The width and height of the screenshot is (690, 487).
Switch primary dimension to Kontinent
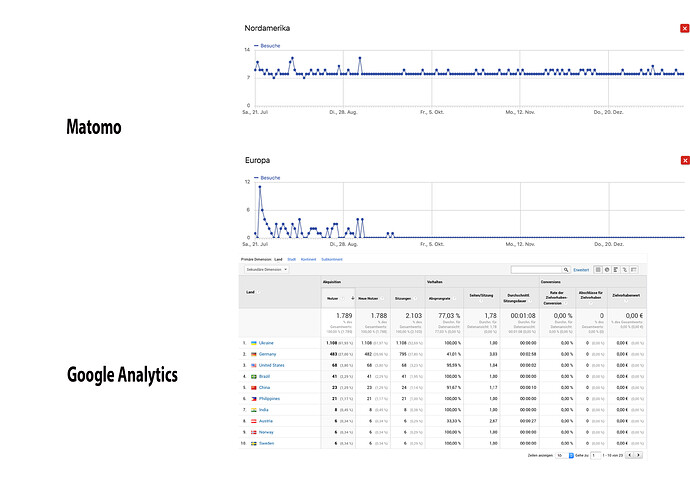[x=308, y=260]
